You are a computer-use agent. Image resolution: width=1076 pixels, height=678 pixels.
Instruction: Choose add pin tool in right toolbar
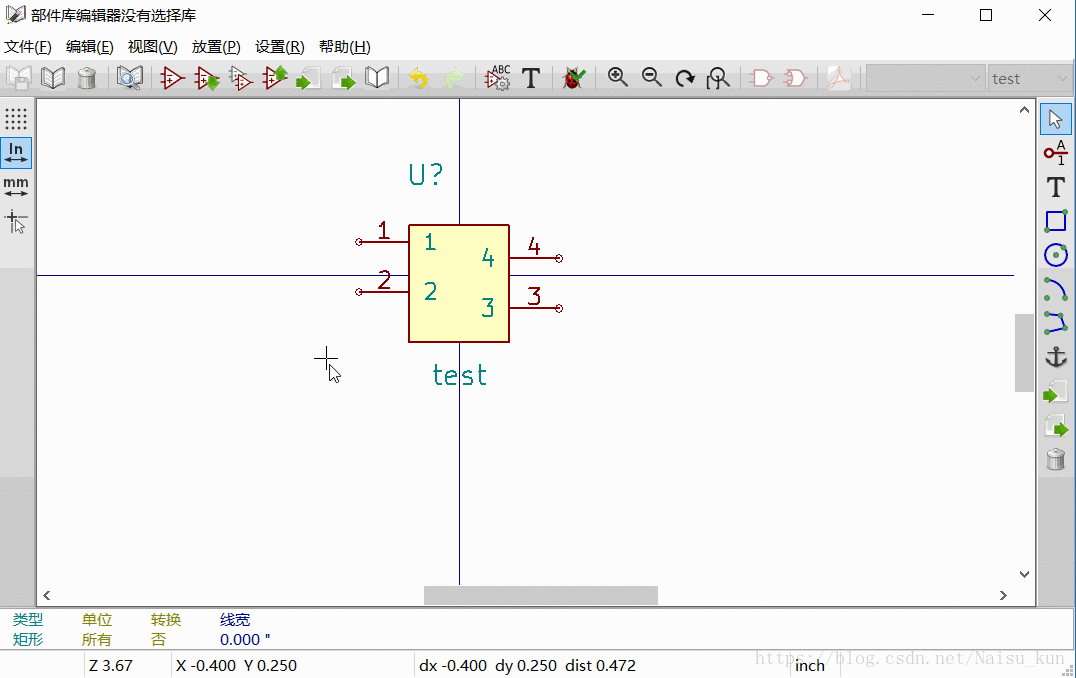click(1055, 152)
